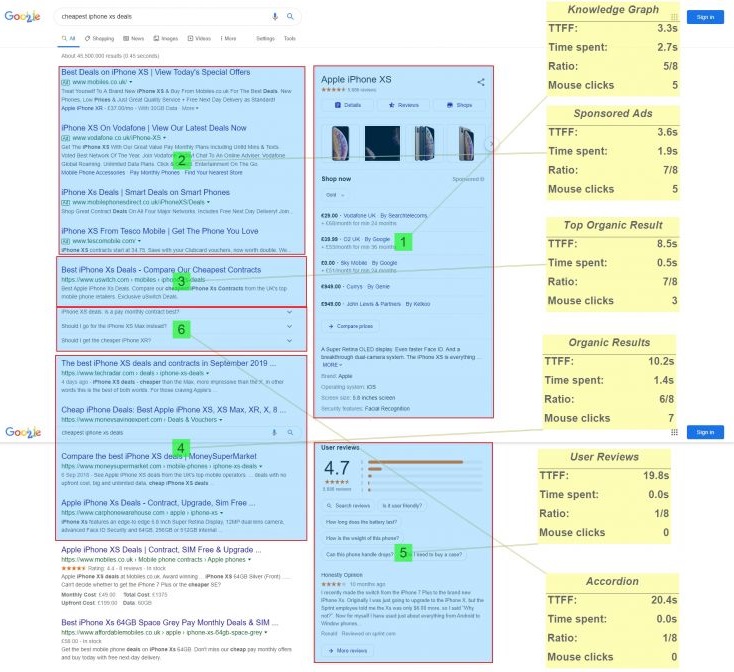Viewport: 734px width, 672px height.
Task: Open 'Cheap iPhone Deals: Best Apple iPhone XS' result
Action: pyautogui.click(x=173, y=409)
